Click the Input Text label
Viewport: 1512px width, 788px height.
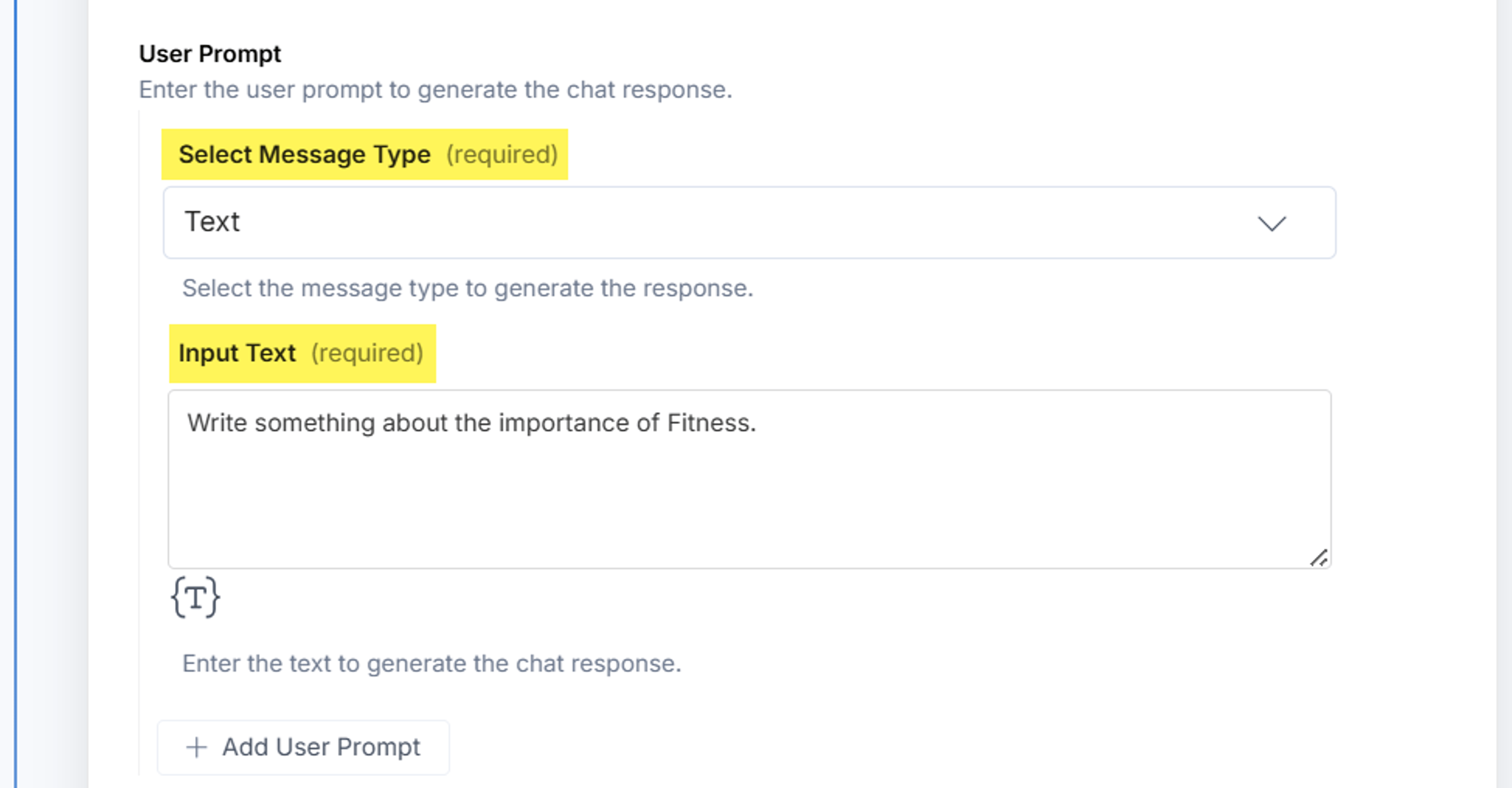point(237,353)
